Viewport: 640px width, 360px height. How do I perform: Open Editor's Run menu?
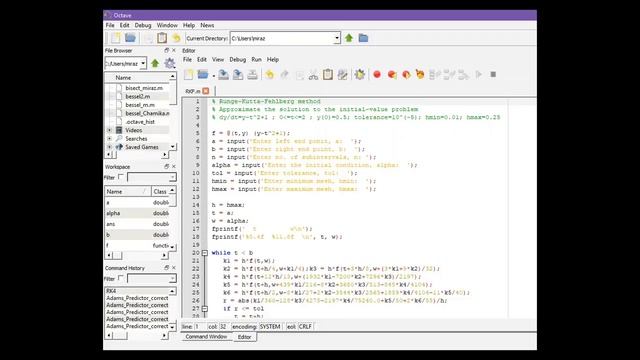pos(256,60)
